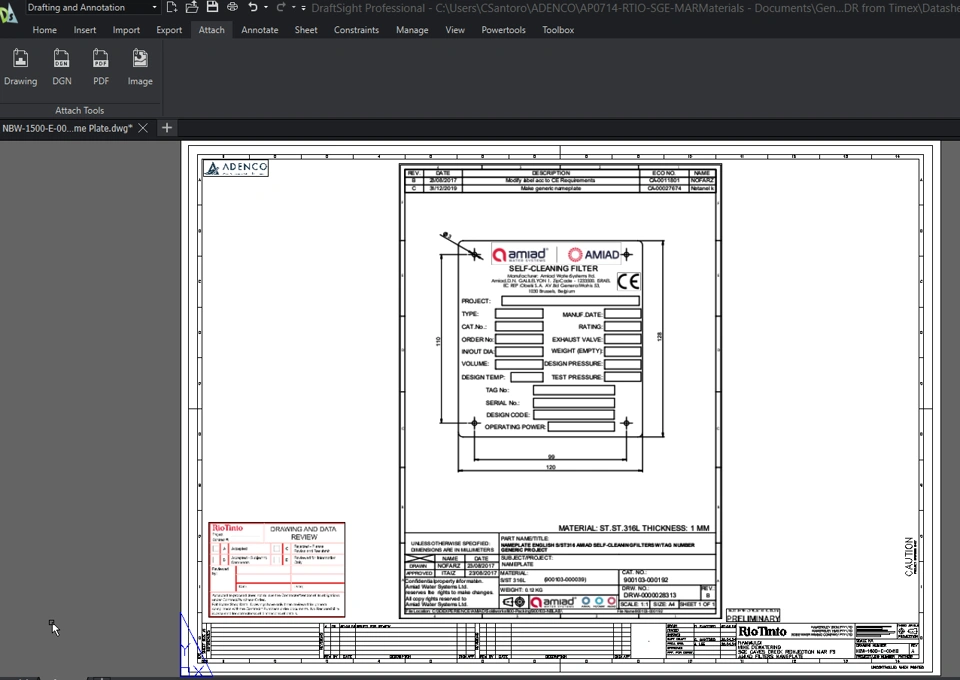Screen dimensions: 960x680
Task: Open the Drafting and Annotation workspace dropdown
Action: tap(154, 7)
